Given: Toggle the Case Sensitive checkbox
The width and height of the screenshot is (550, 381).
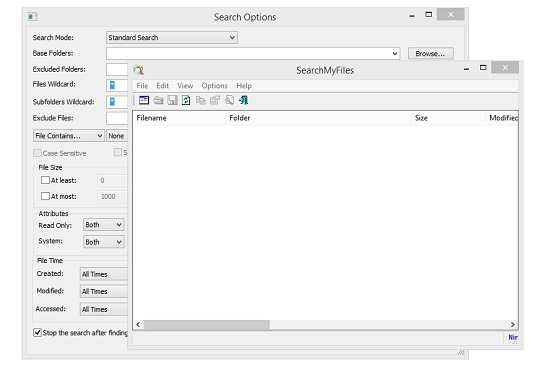Looking at the screenshot, I should (x=37, y=153).
